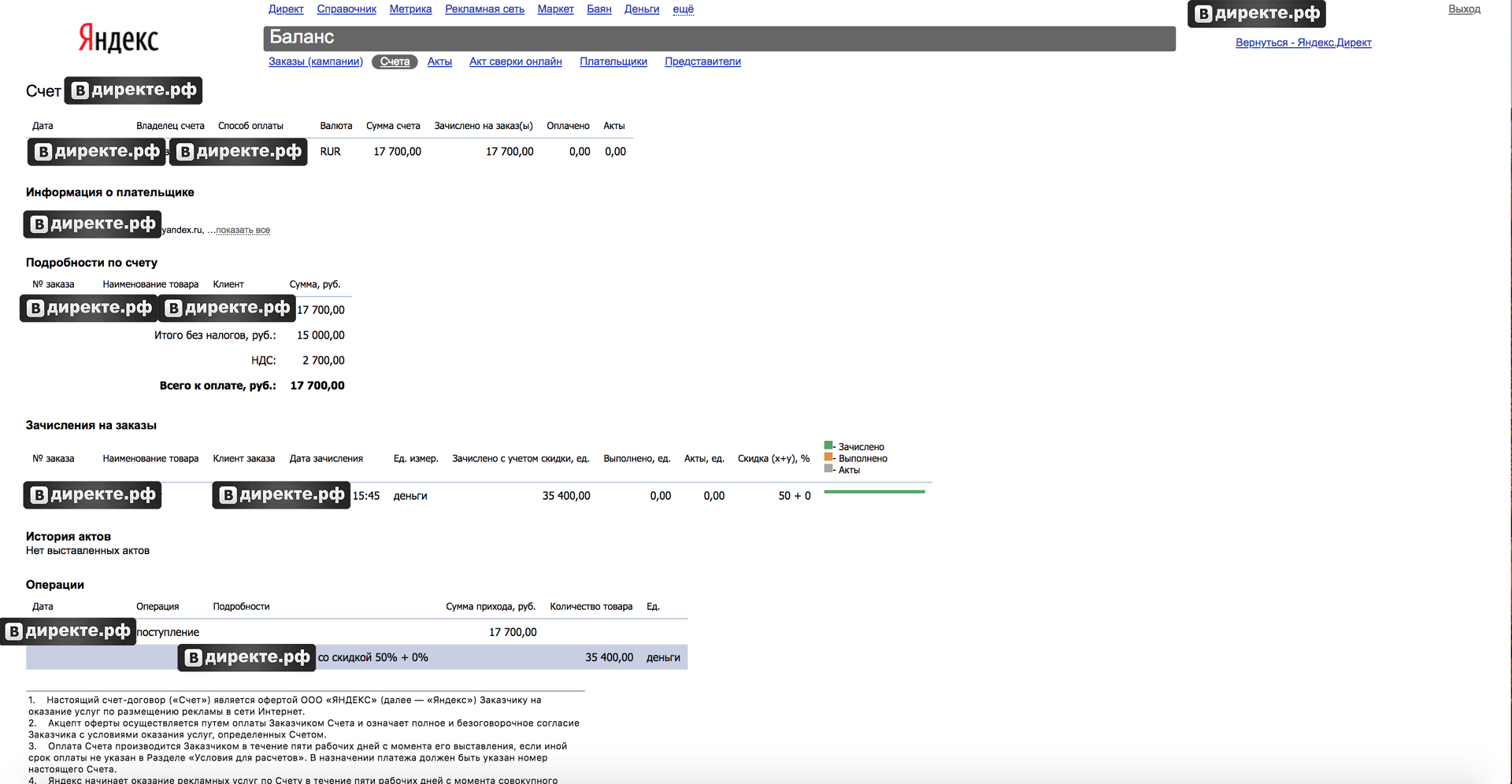Image resolution: width=1512 pixels, height=784 pixels.
Task: Open the Плательщики tab
Action: (613, 61)
